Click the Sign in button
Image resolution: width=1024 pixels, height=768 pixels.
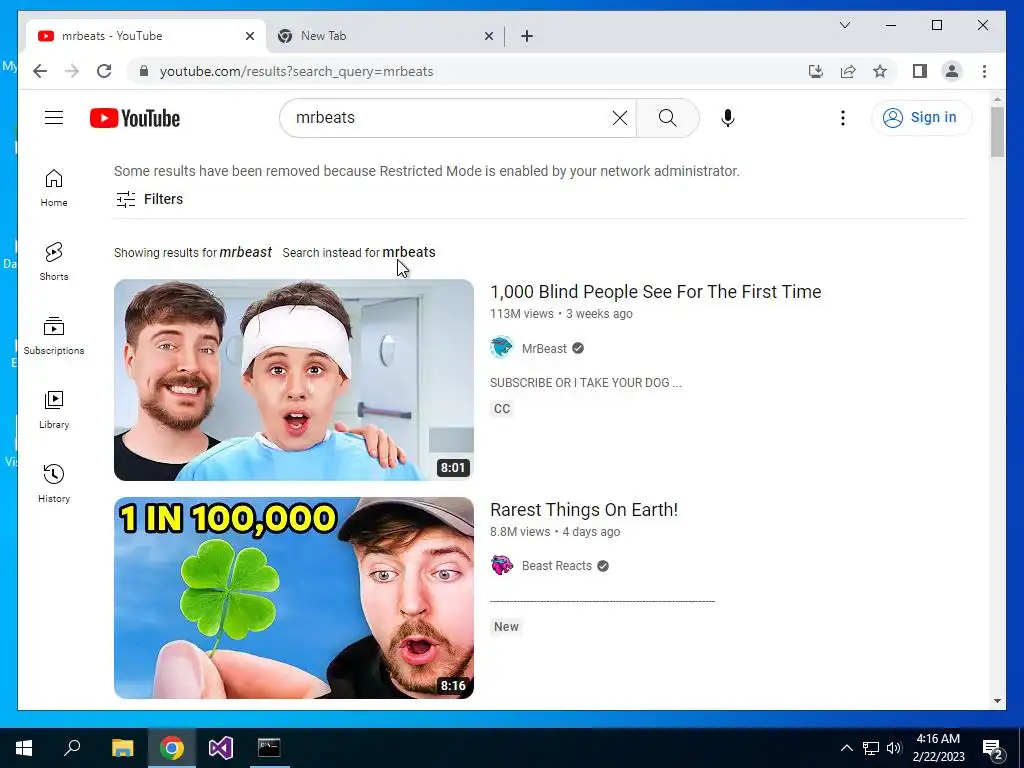coord(921,118)
